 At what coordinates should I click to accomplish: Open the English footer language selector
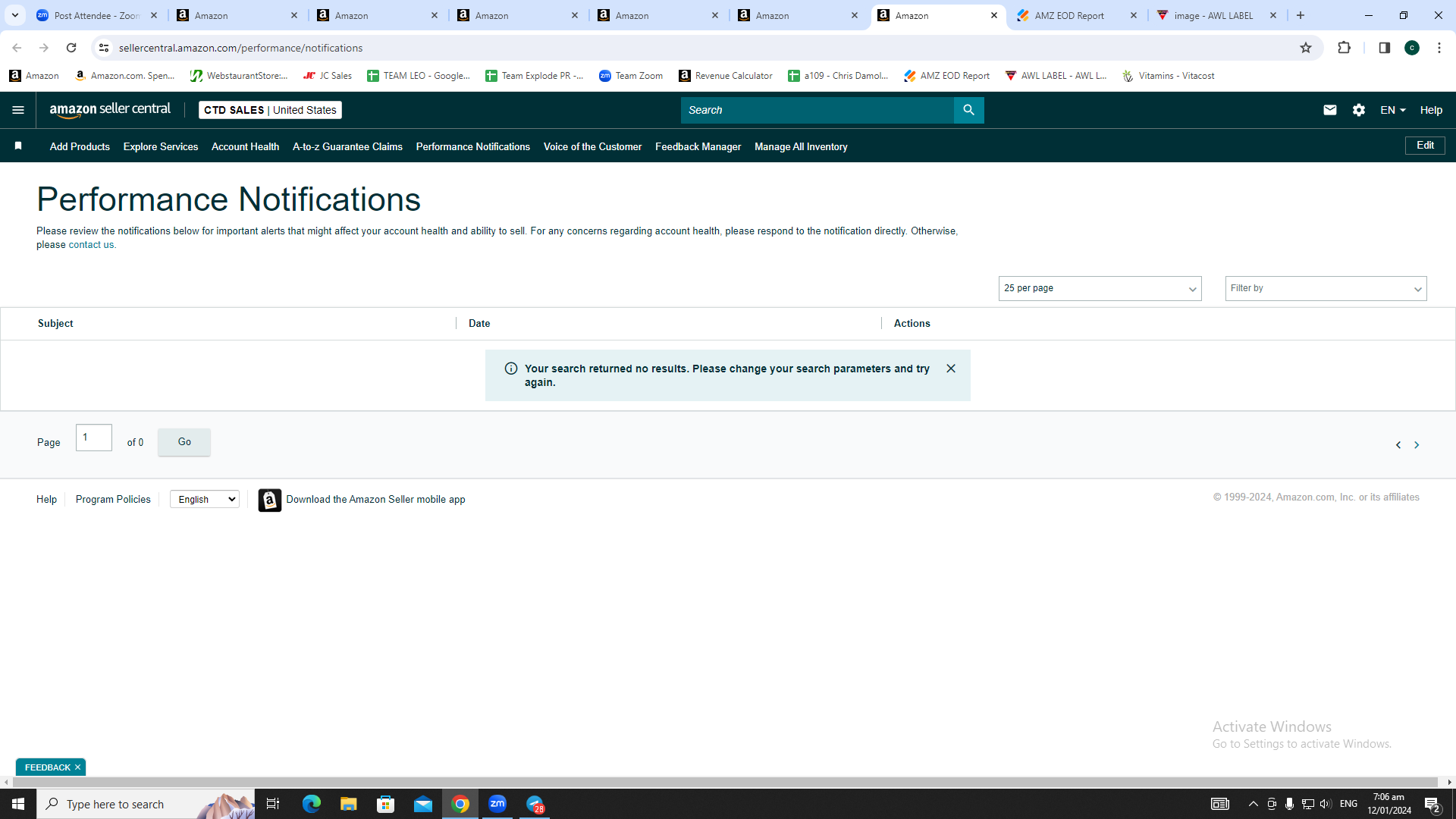pos(205,499)
